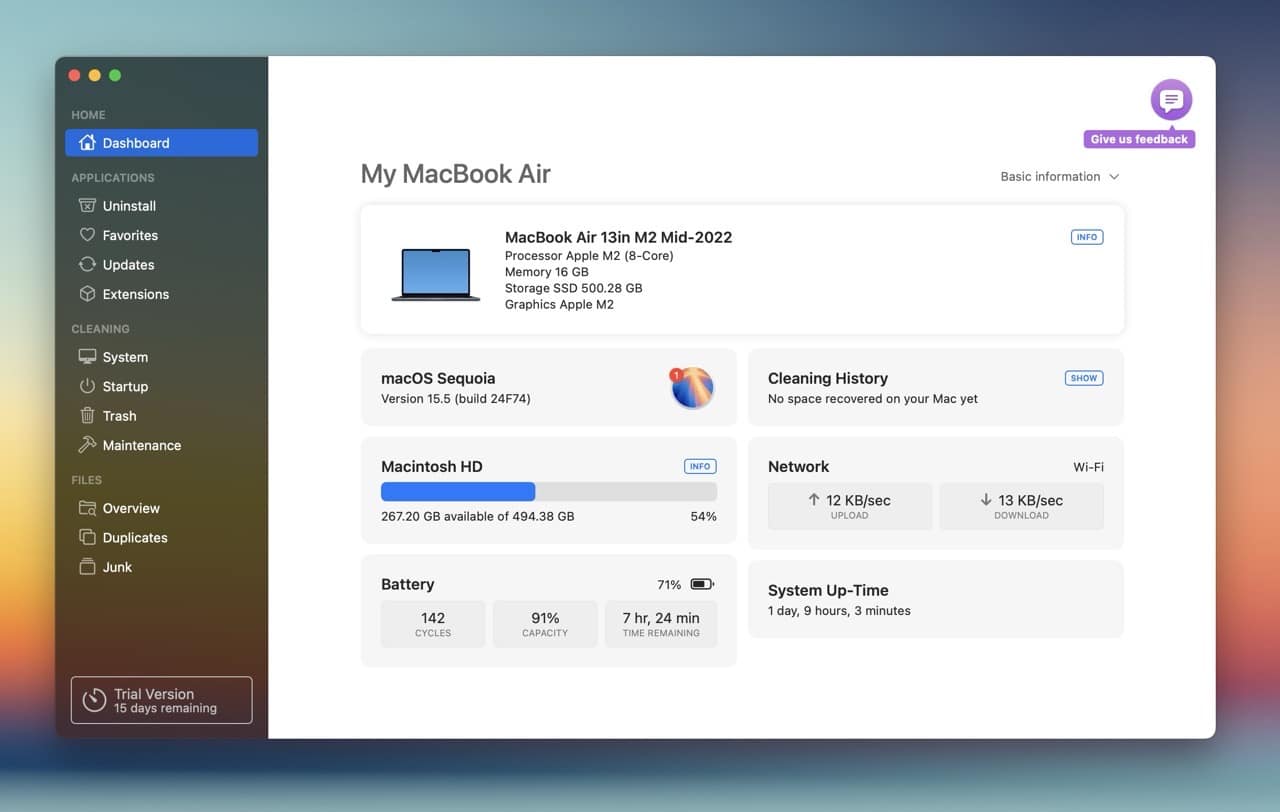Click the trial timer clock icon
This screenshot has height=812, width=1280.
click(94, 700)
